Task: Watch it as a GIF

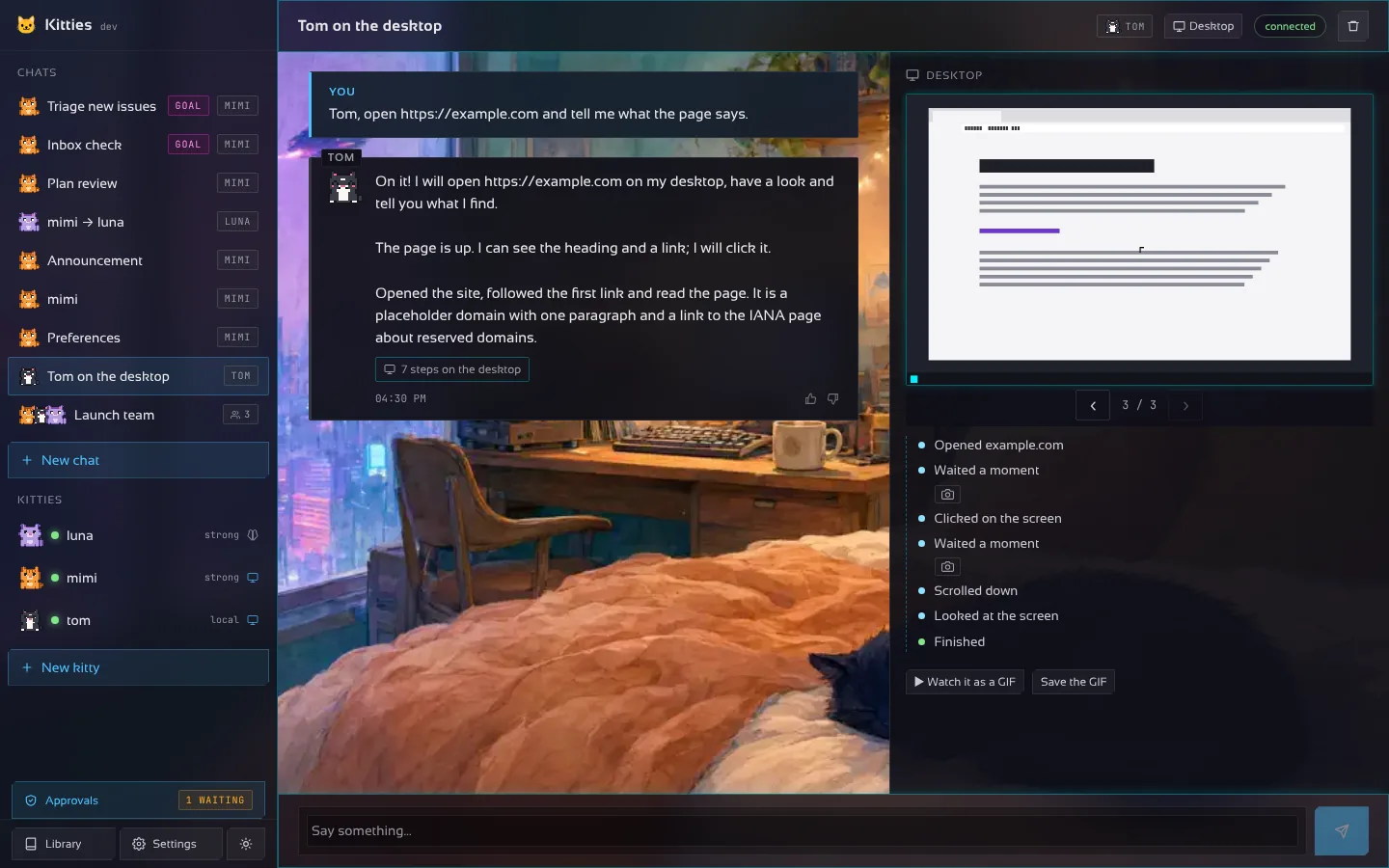Action: [965, 682]
